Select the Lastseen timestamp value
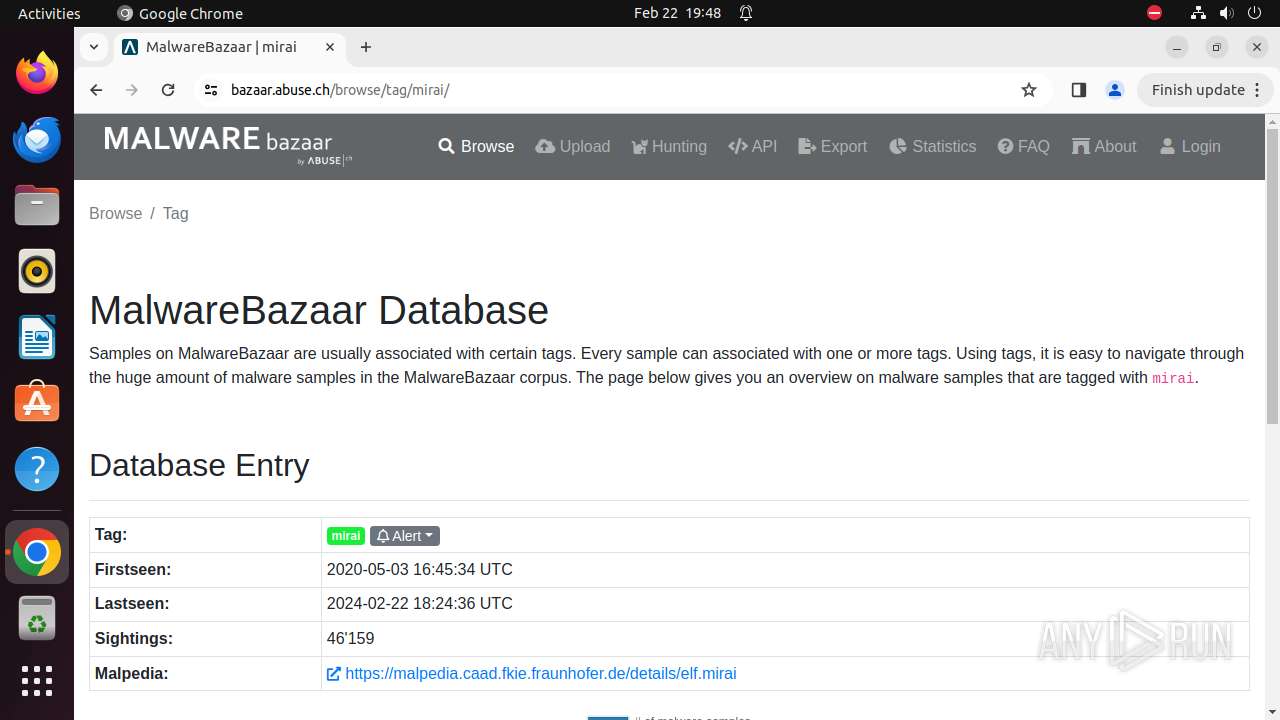Image resolution: width=1280 pixels, height=720 pixels. point(420,604)
